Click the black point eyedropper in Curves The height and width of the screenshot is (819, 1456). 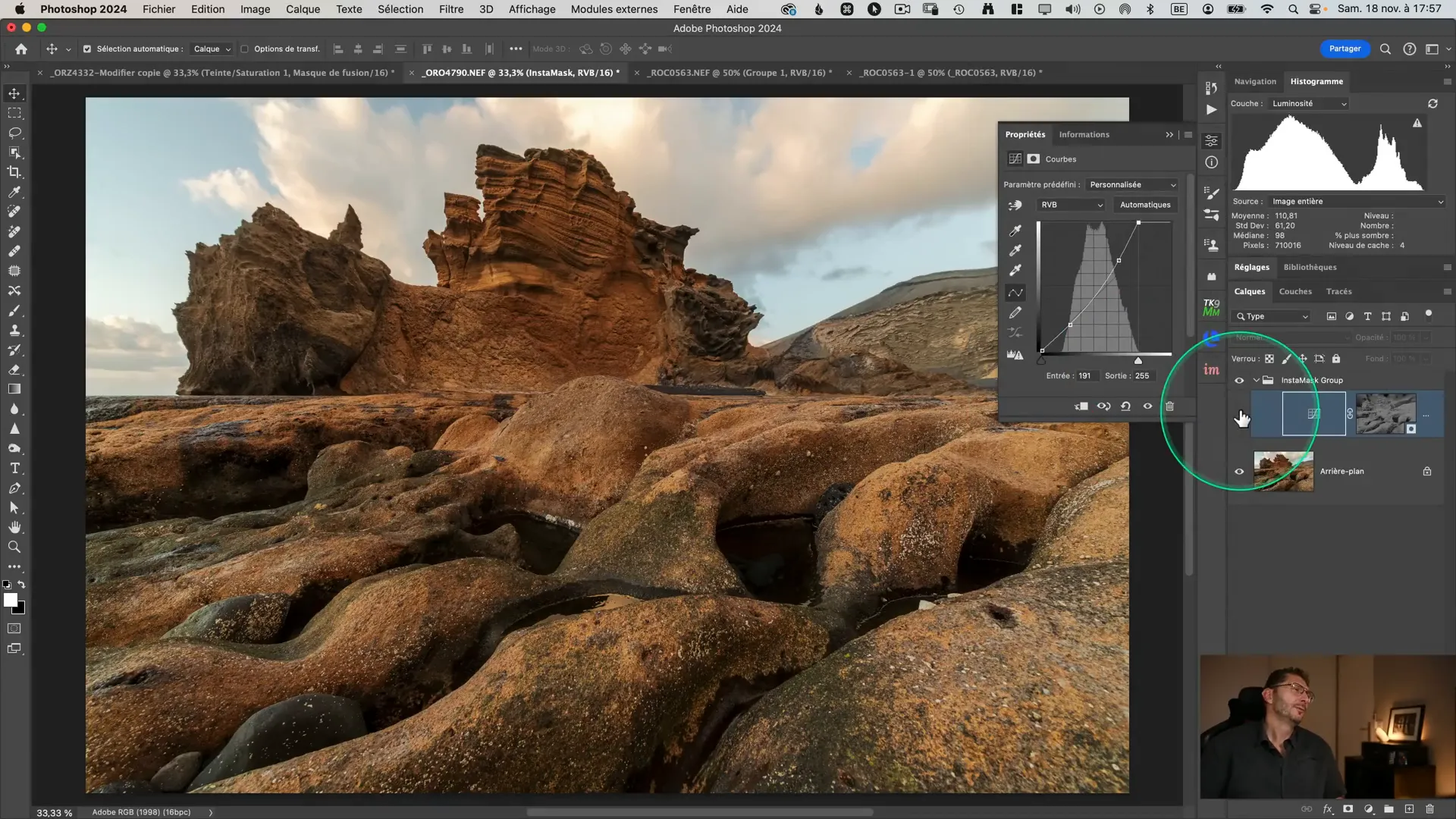pos(1015,231)
